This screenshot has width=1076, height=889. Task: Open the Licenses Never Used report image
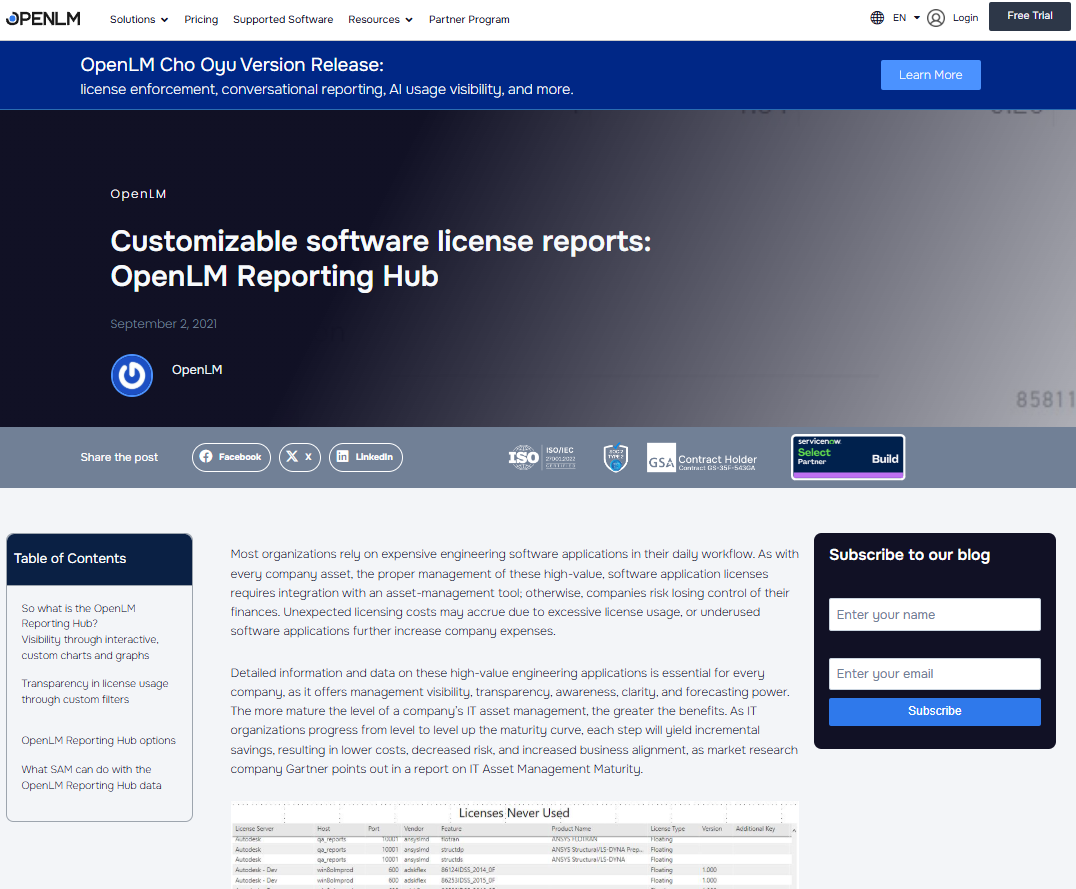click(x=514, y=845)
